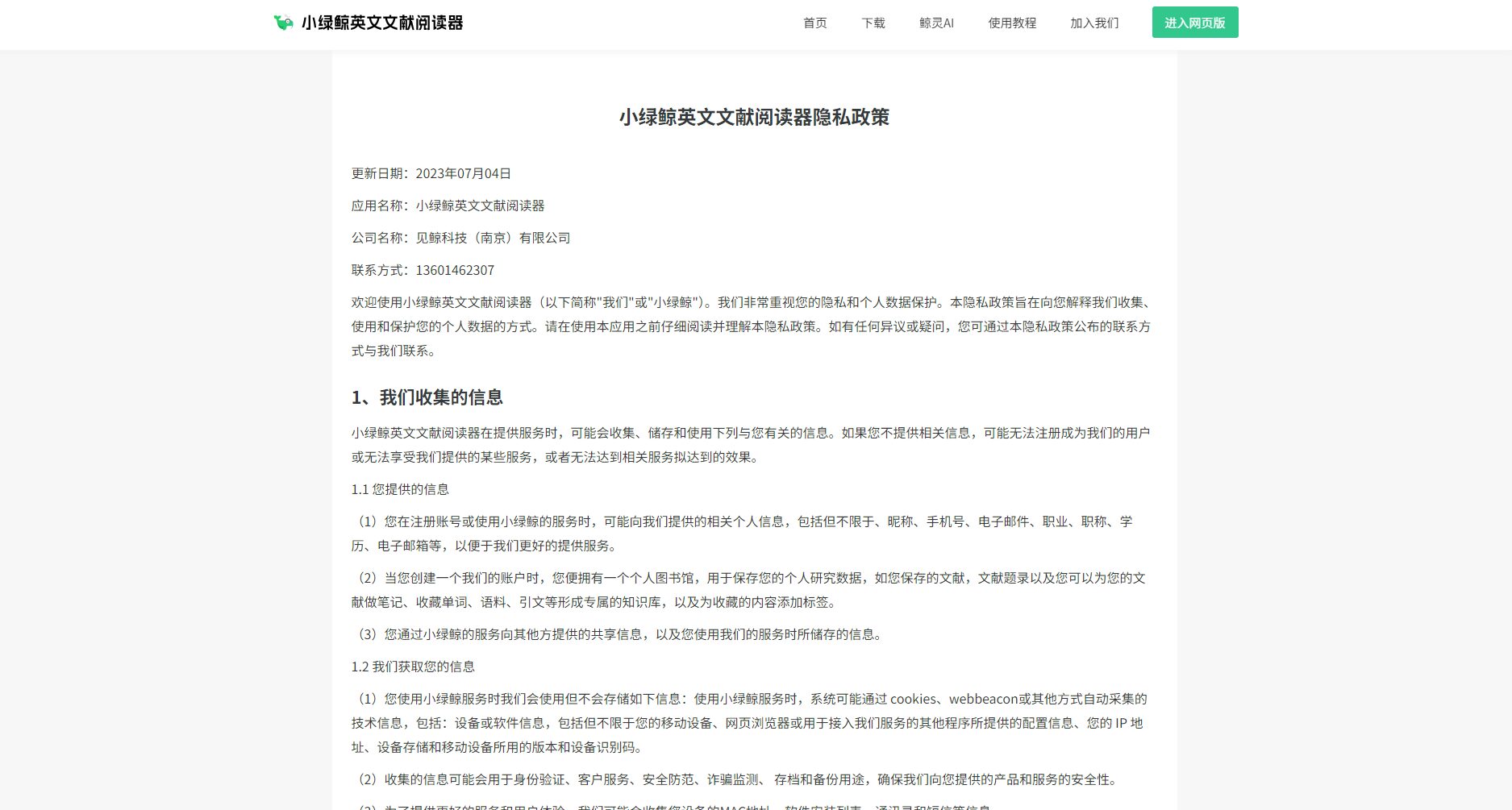Click the contact number 13601462307
Image resolution: width=1512 pixels, height=810 pixels.
(455, 270)
